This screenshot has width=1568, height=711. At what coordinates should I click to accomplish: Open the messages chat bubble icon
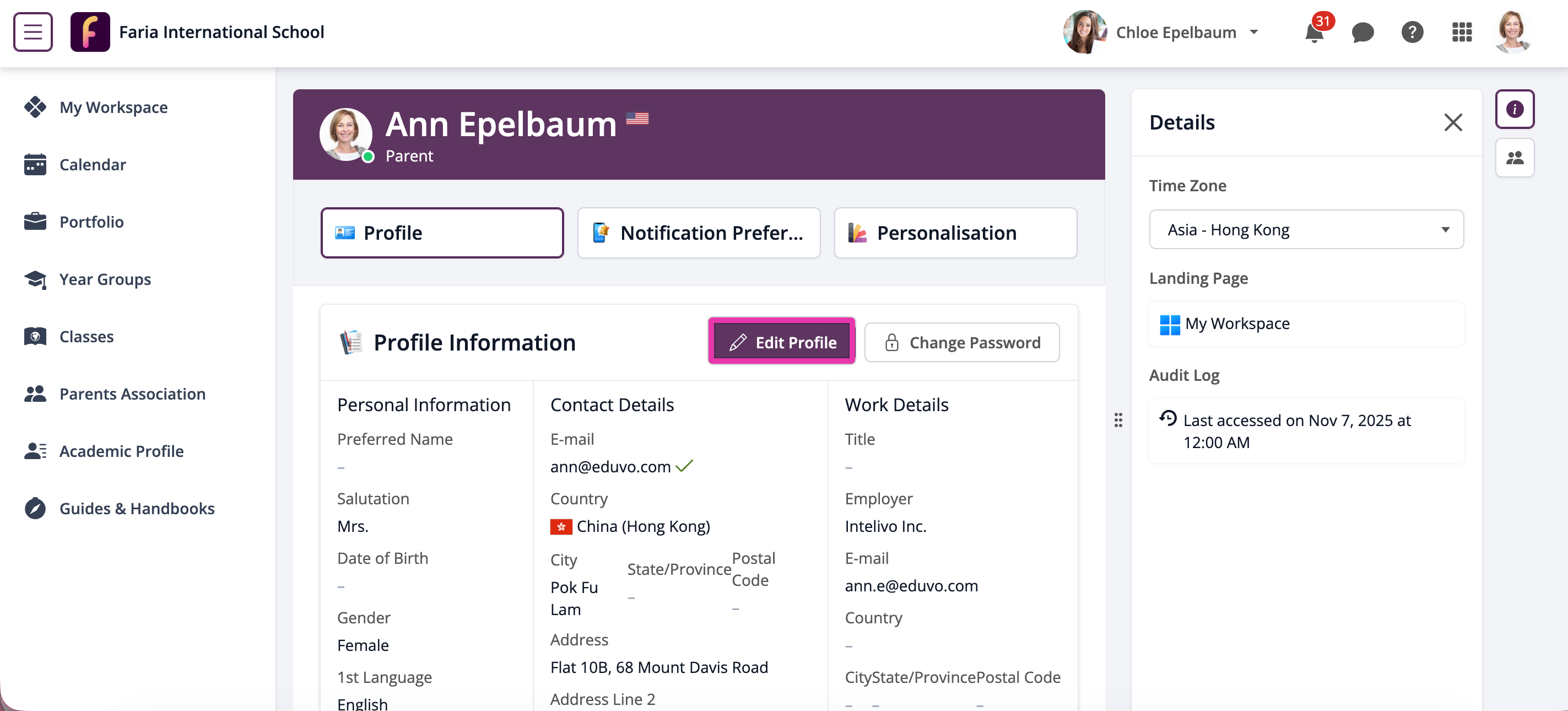pos(1362,33)
